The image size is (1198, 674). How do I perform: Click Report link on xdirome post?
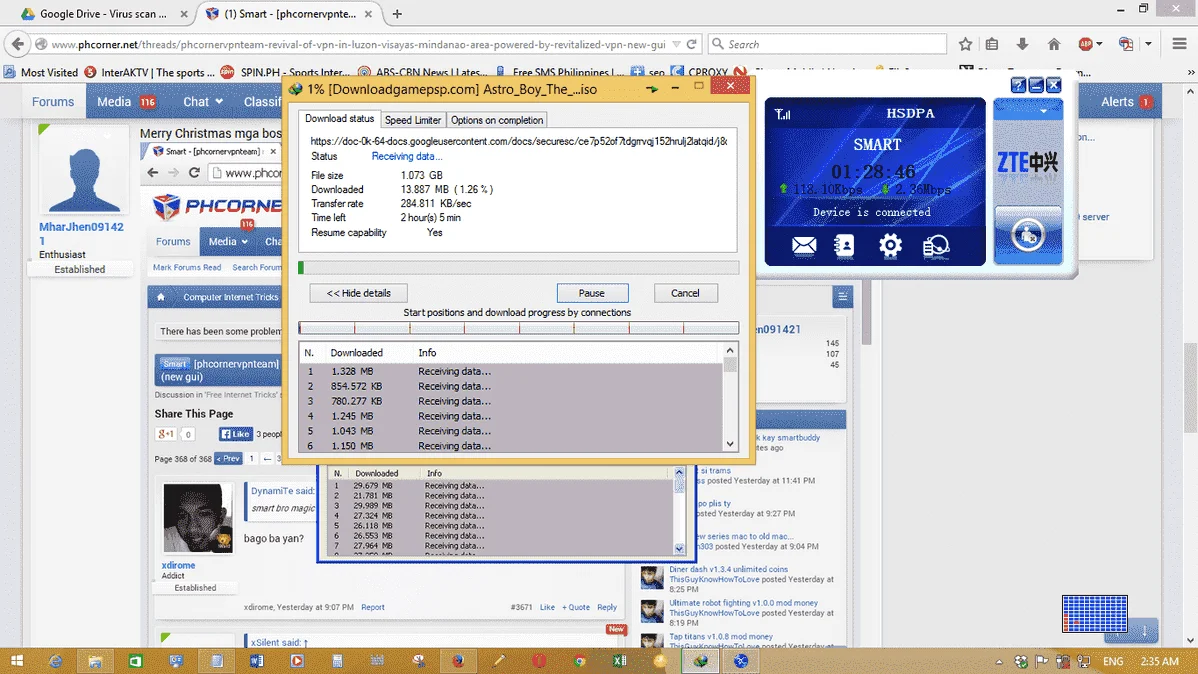[373, 608]
